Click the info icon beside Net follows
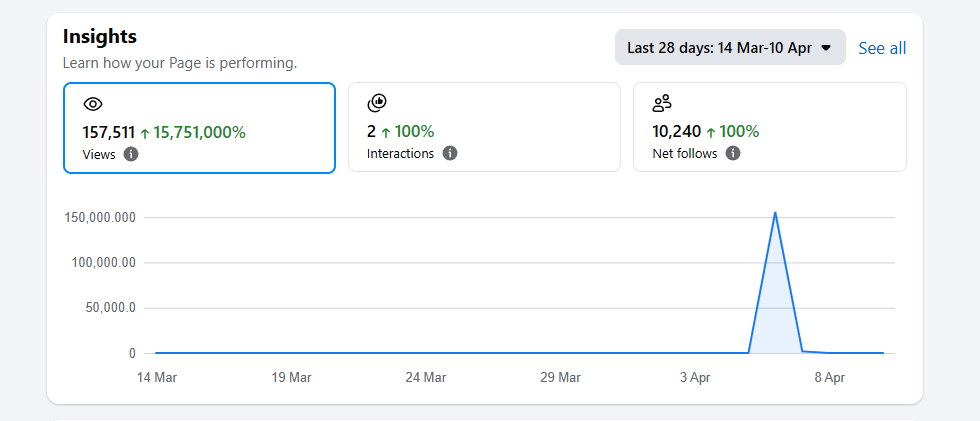 (x=733, y=153)
